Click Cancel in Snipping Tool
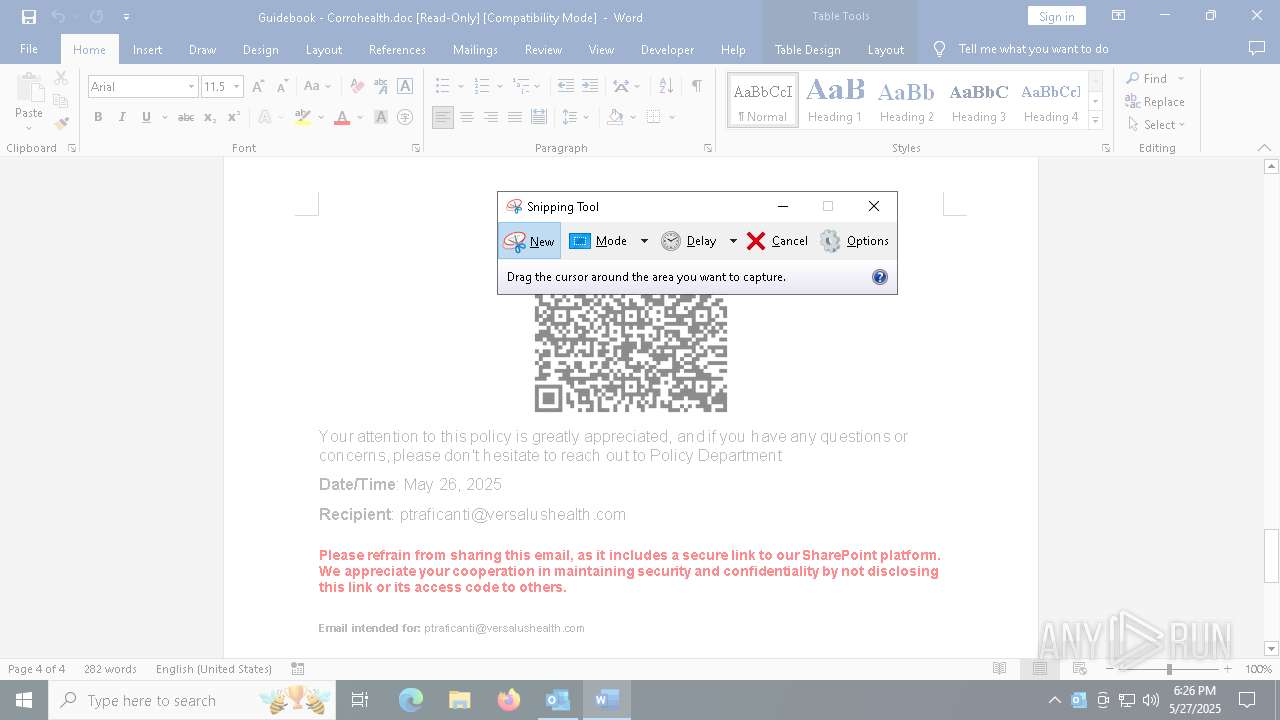Viewport: 1280px width, 720px height. click(777, 241)
